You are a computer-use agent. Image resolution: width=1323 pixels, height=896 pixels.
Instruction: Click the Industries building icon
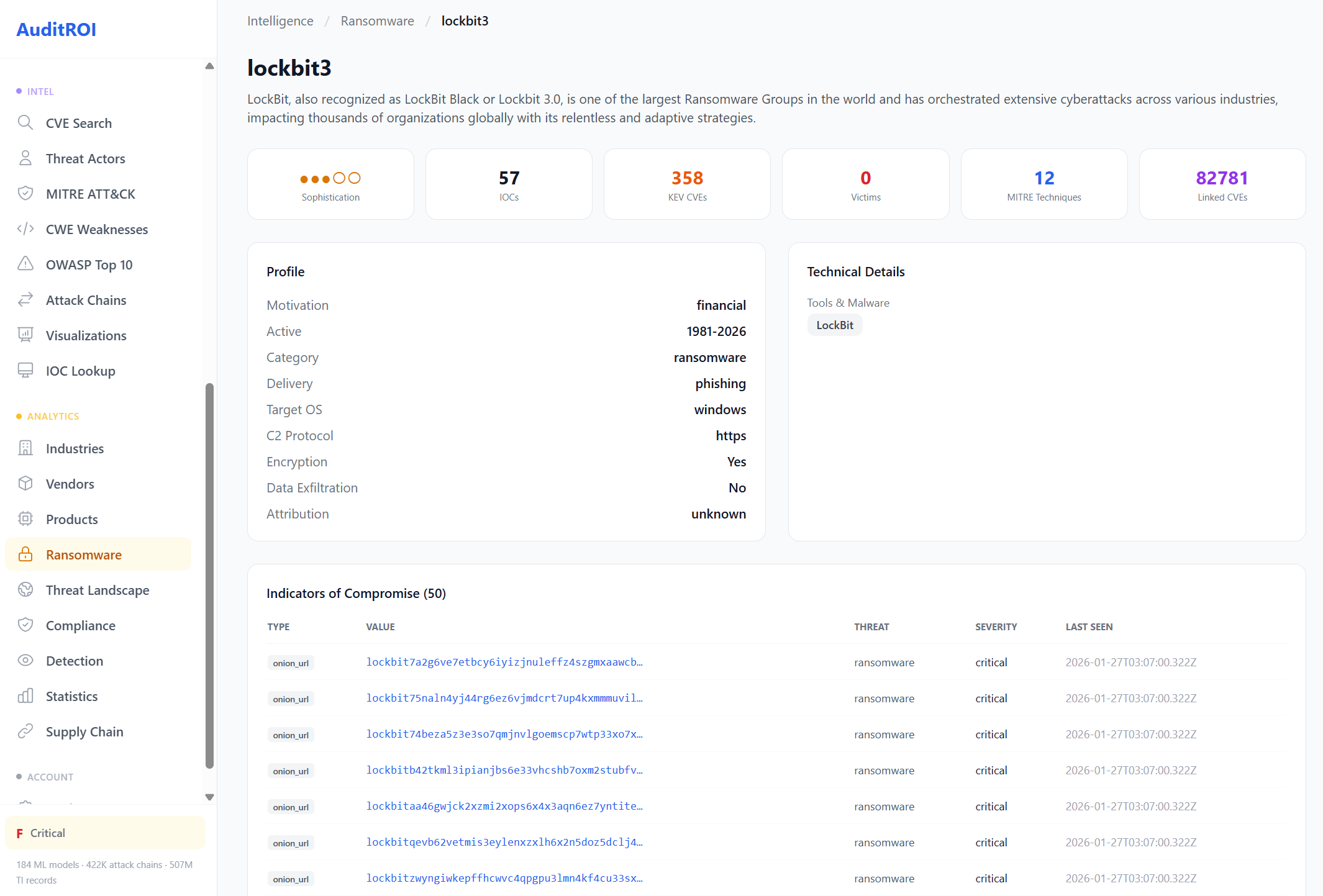pos(25,448)
